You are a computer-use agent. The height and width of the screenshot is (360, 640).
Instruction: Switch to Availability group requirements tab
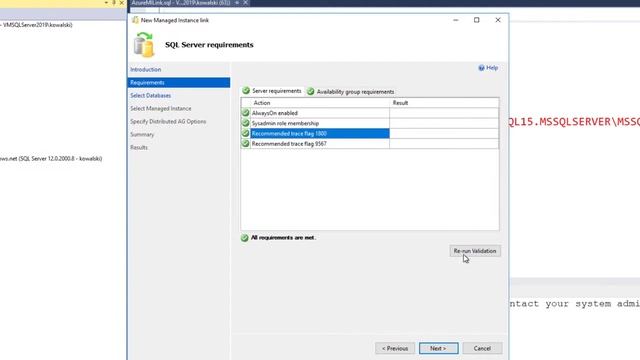click(x=351, y=91)
